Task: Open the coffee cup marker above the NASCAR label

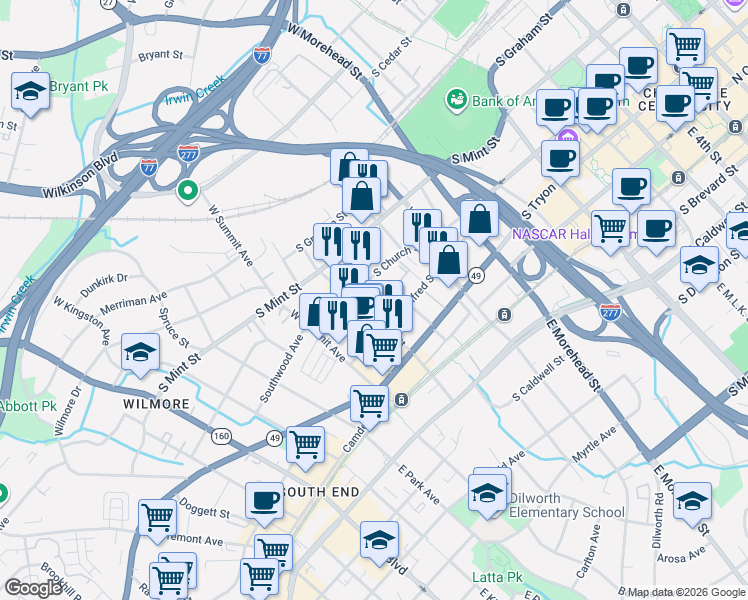Action: pyautogui.click(x=632, y=188)
